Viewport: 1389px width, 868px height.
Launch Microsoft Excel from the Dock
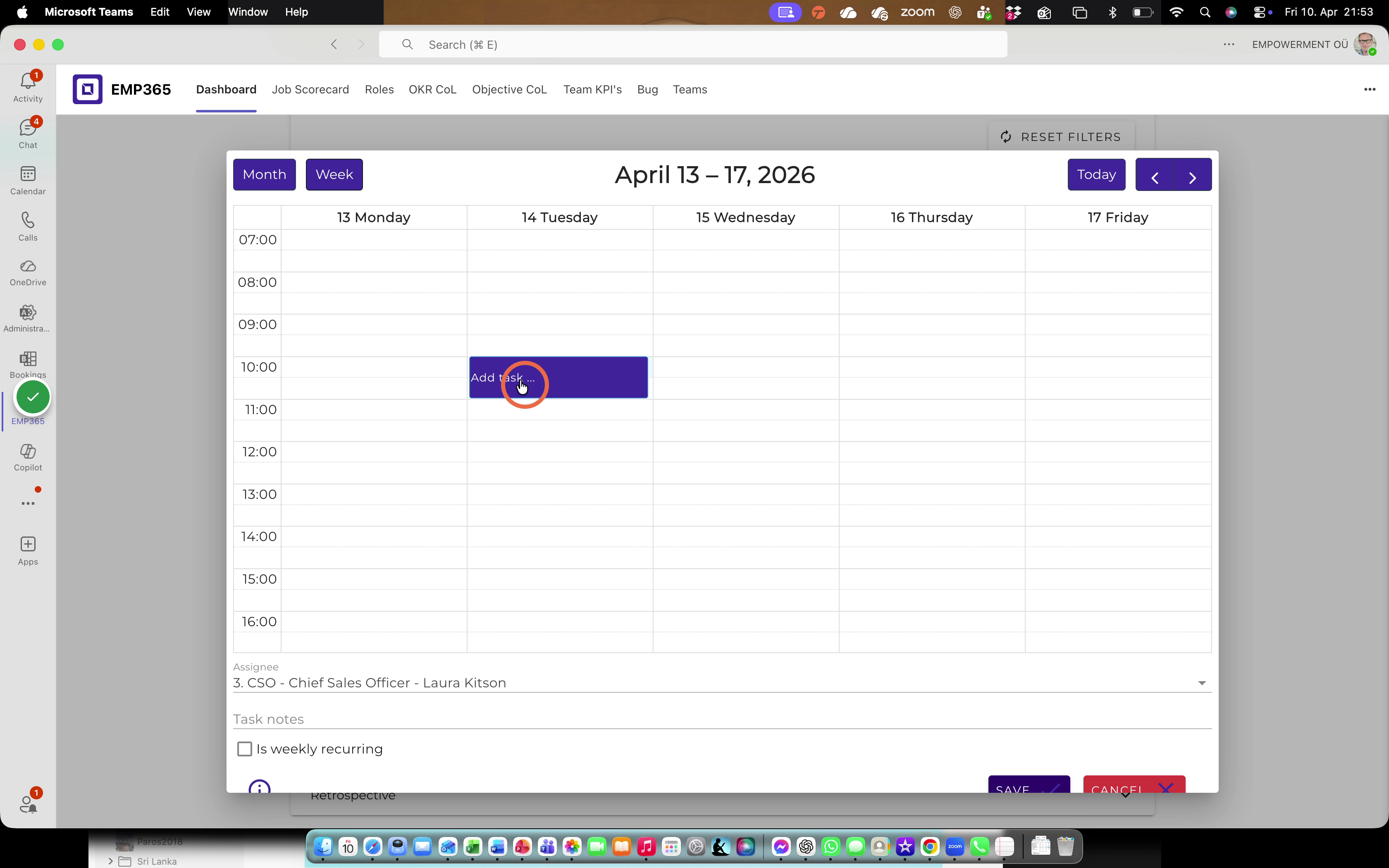(473, 846)
